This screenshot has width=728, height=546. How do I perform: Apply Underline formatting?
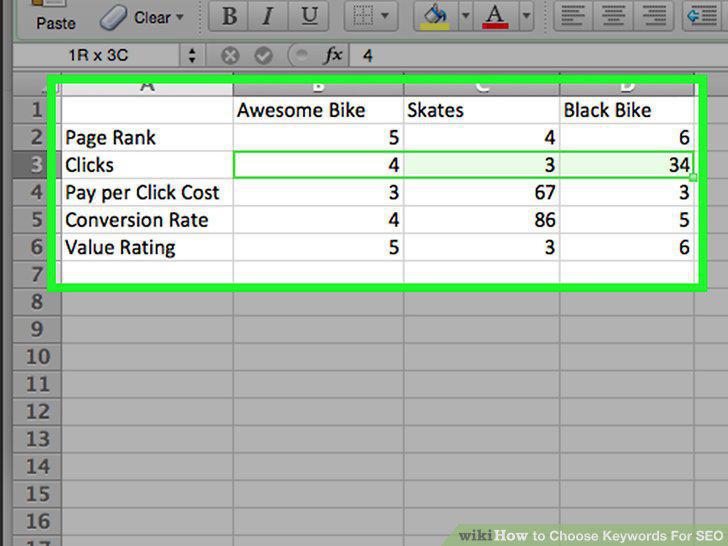pyautogui.click(x=309, y=16)
